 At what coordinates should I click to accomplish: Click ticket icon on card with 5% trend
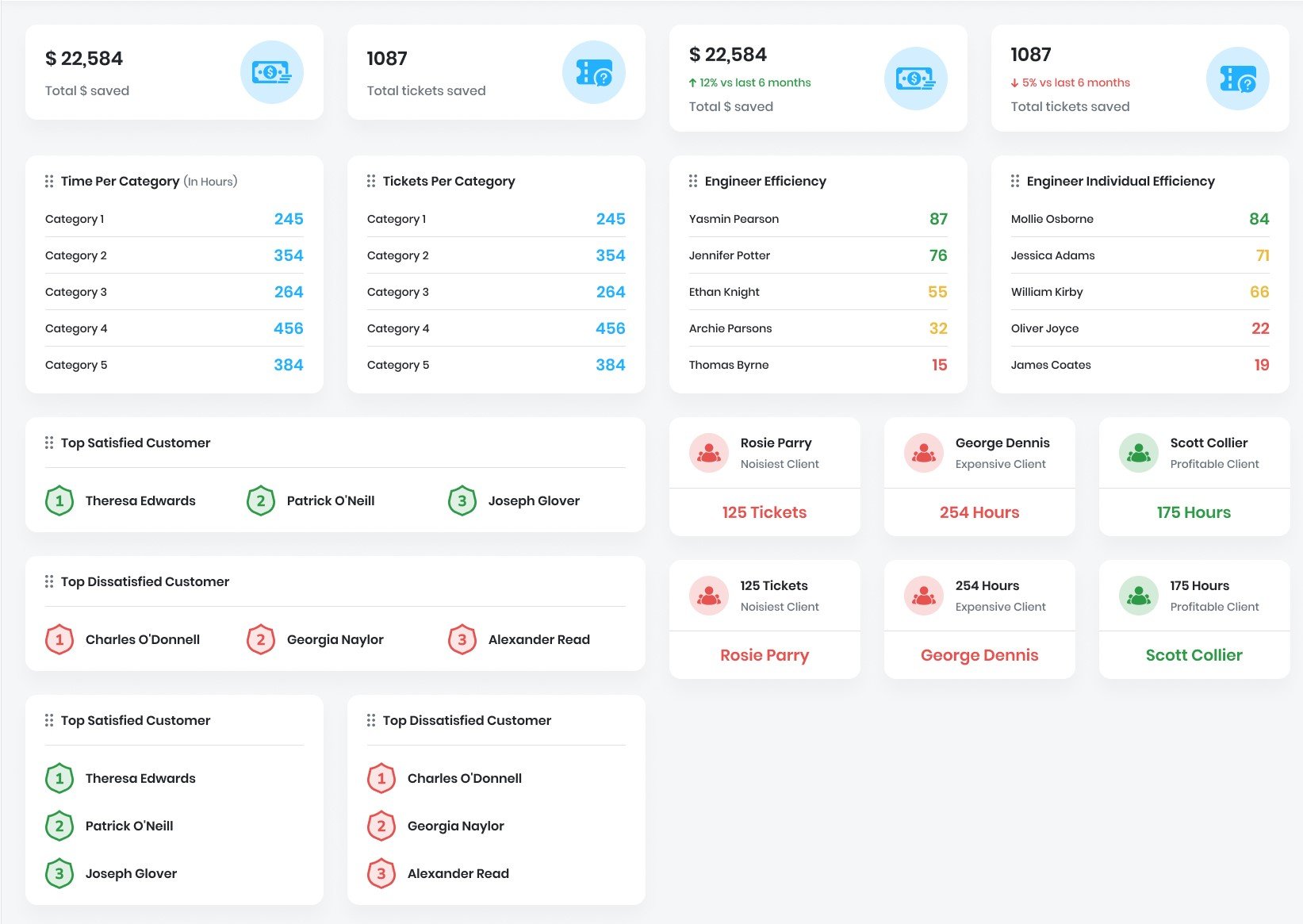(1238, 79)
